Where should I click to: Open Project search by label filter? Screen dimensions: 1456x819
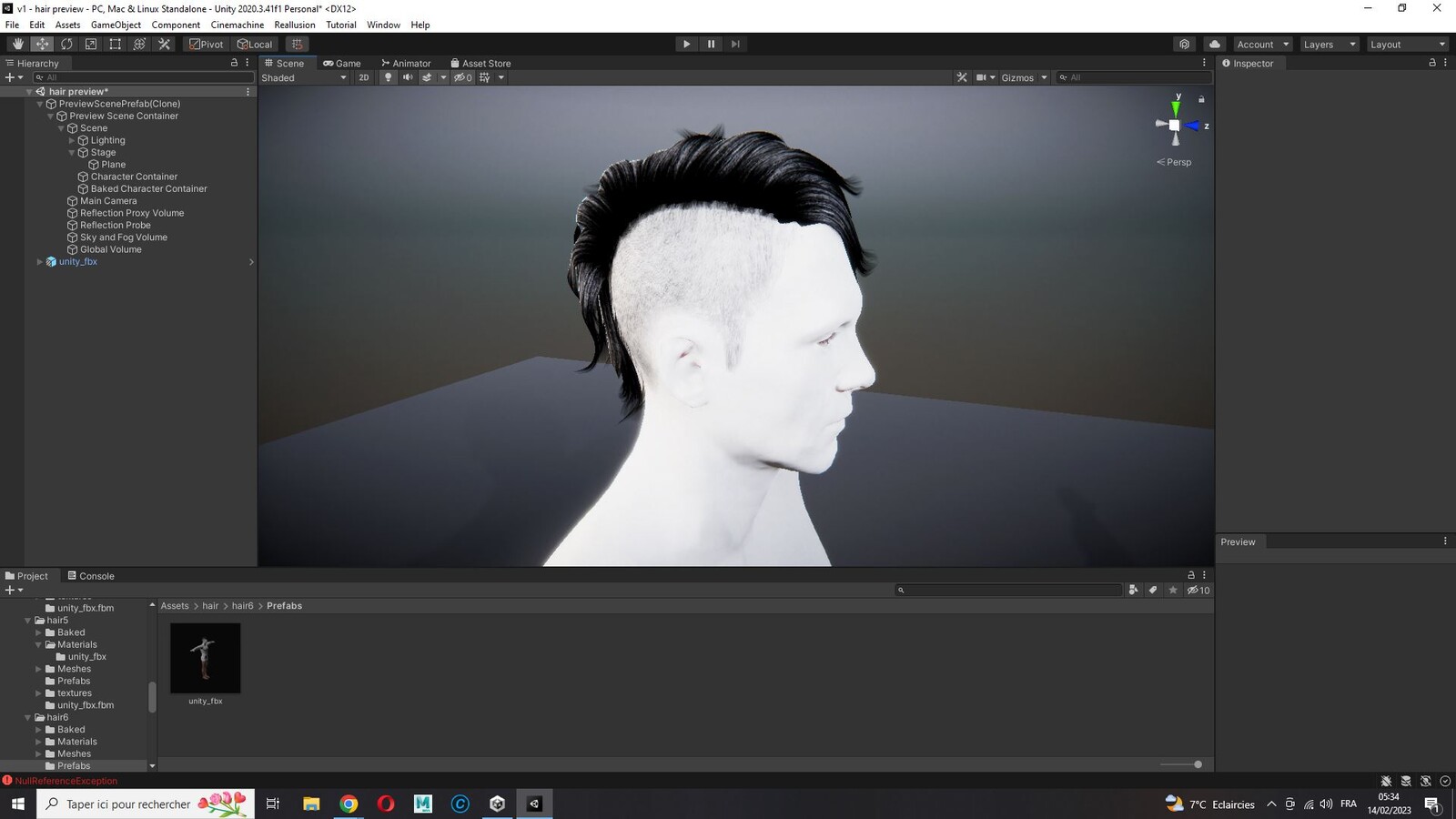click(1153, 590)
